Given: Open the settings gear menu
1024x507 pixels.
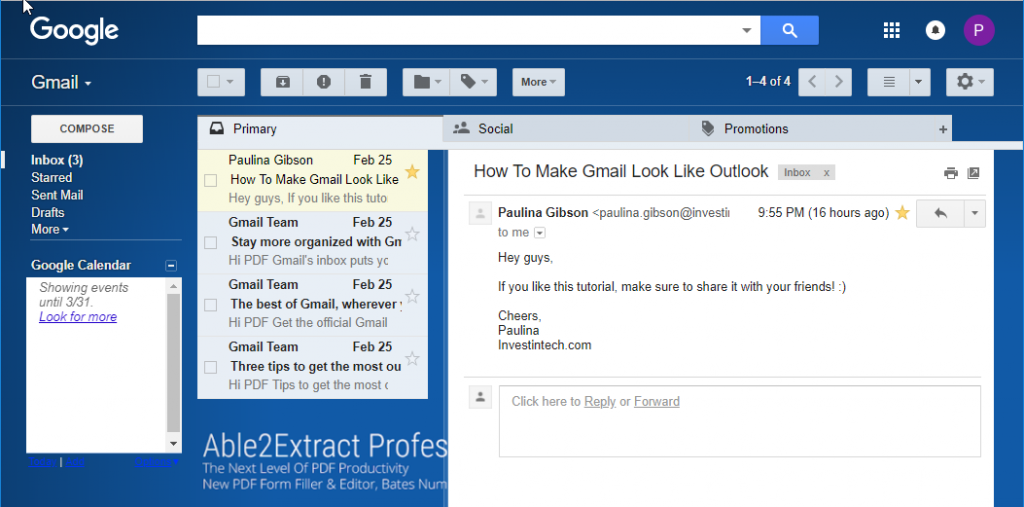Looking at the screenshot, I should pyautogui.click(x=970, y=82).
